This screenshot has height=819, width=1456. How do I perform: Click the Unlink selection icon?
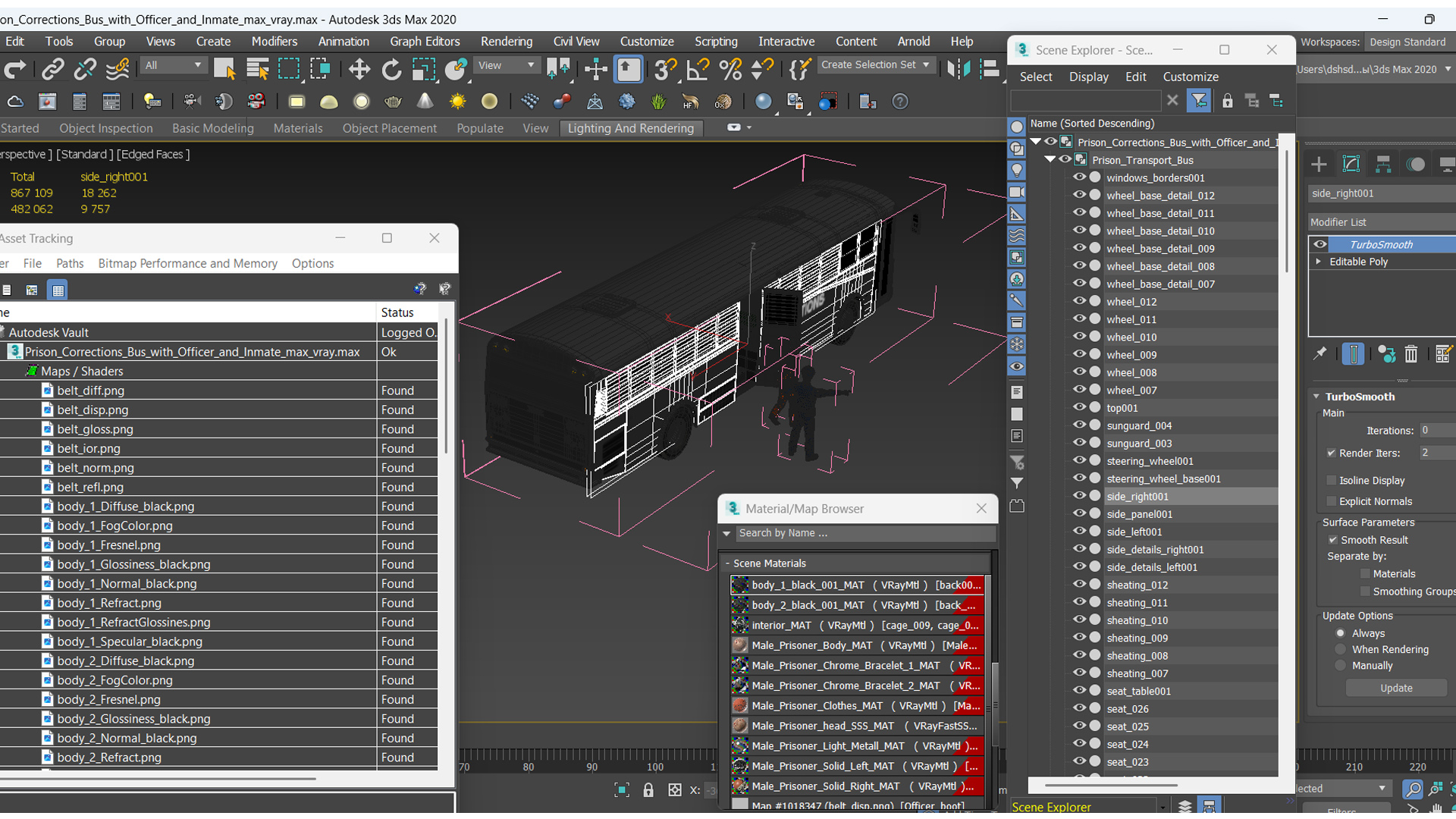(85, 70)
